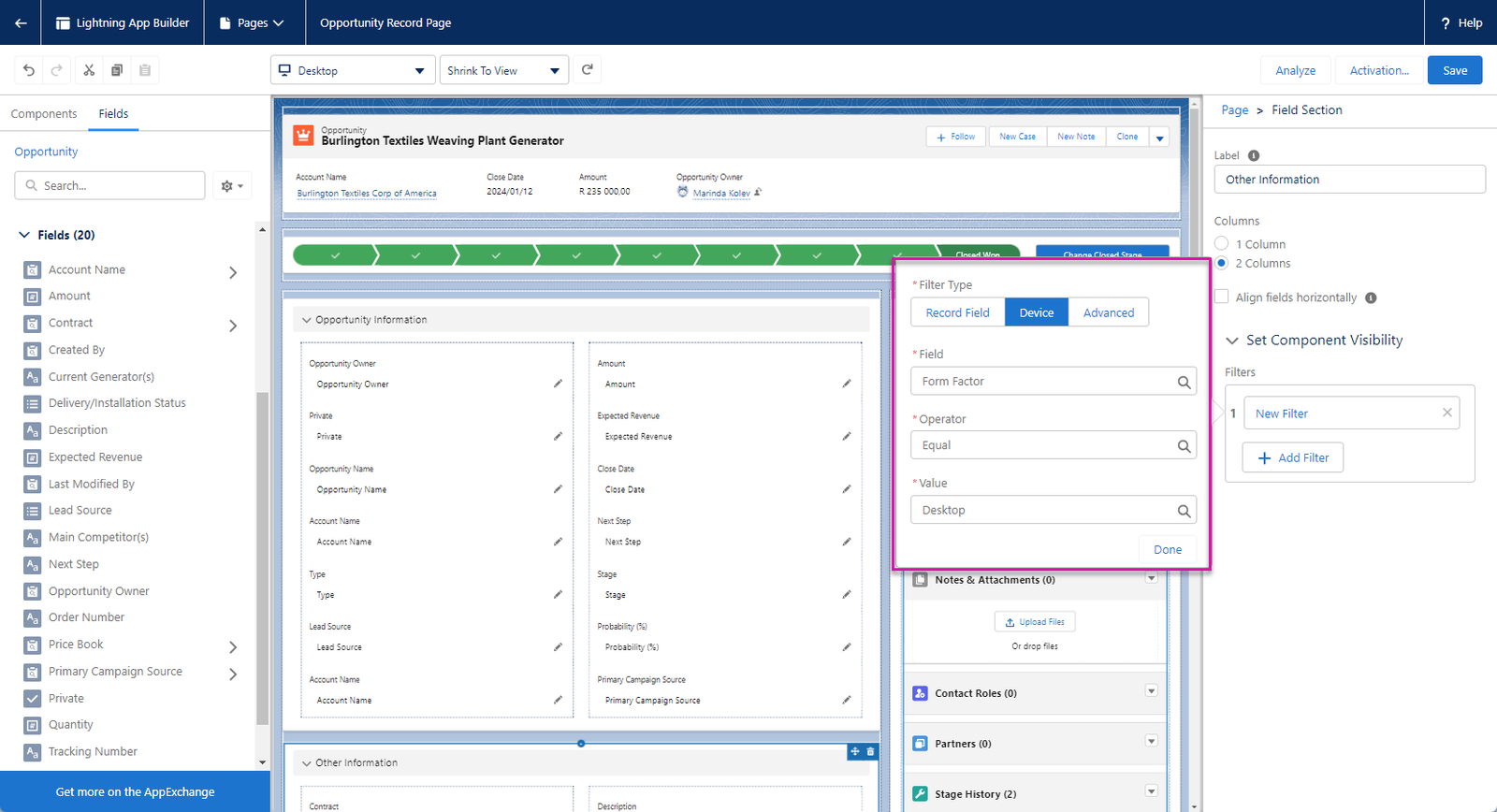Click the Save button

(x=1454, y=70)
